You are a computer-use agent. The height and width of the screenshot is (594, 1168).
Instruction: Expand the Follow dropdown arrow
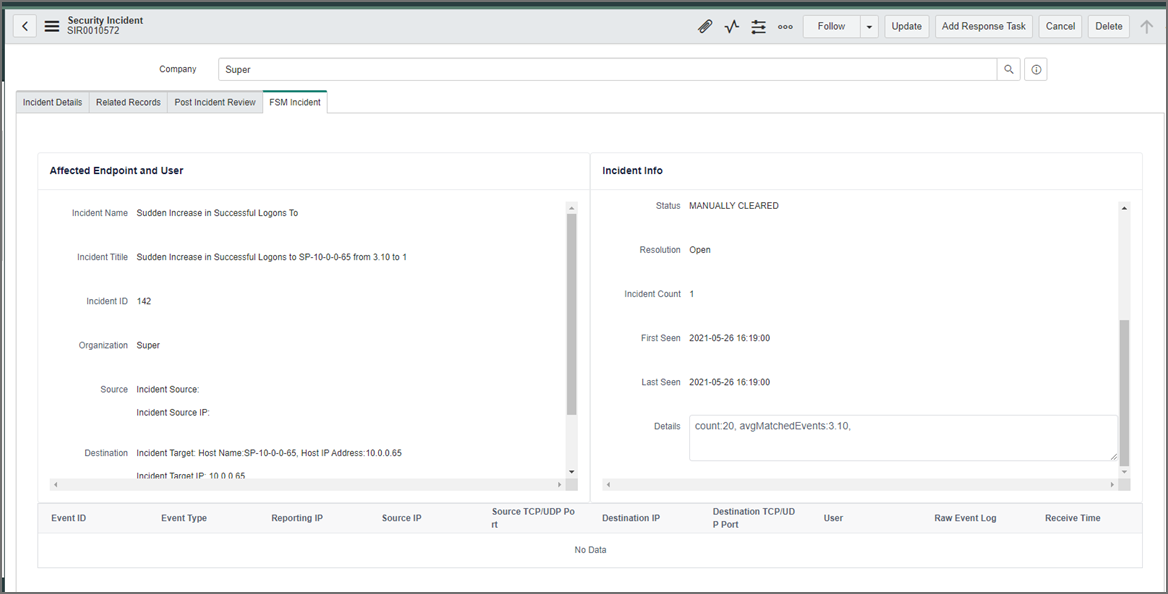[869, 26]
